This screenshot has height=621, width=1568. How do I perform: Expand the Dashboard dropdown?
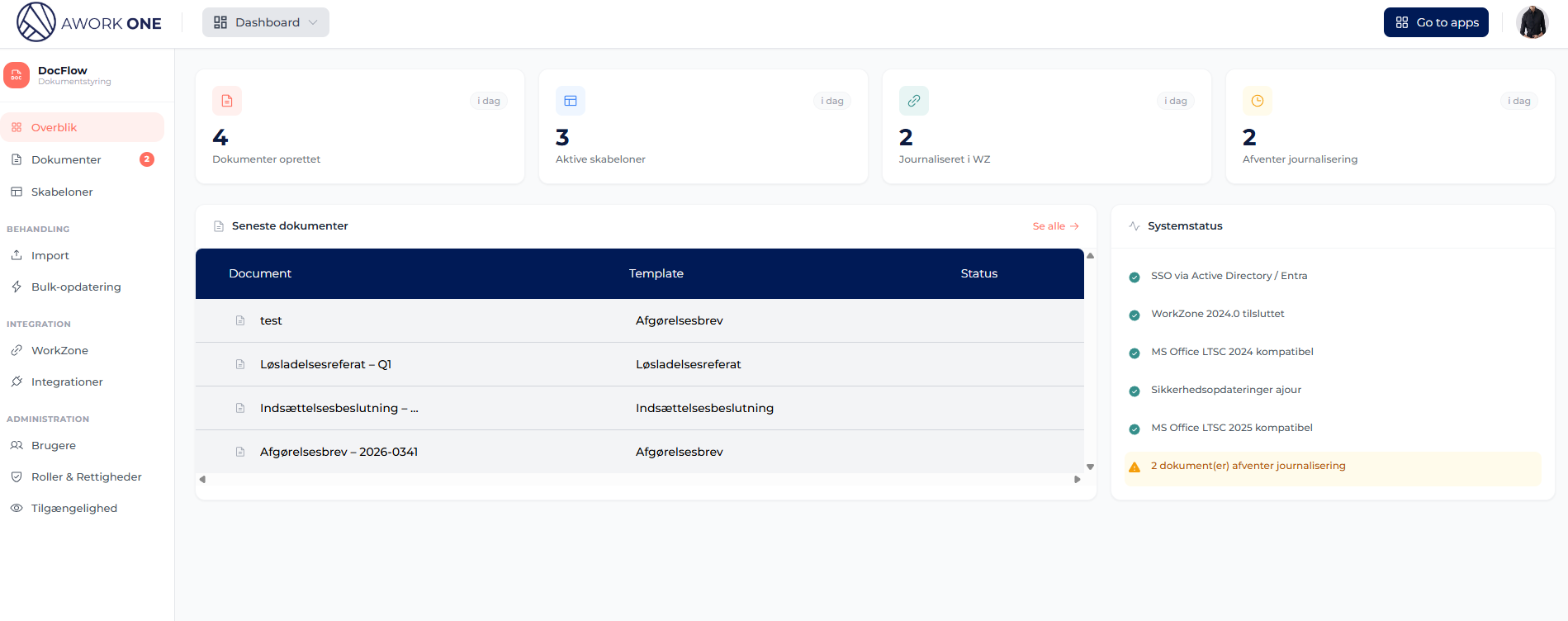[x=266, y=22]
